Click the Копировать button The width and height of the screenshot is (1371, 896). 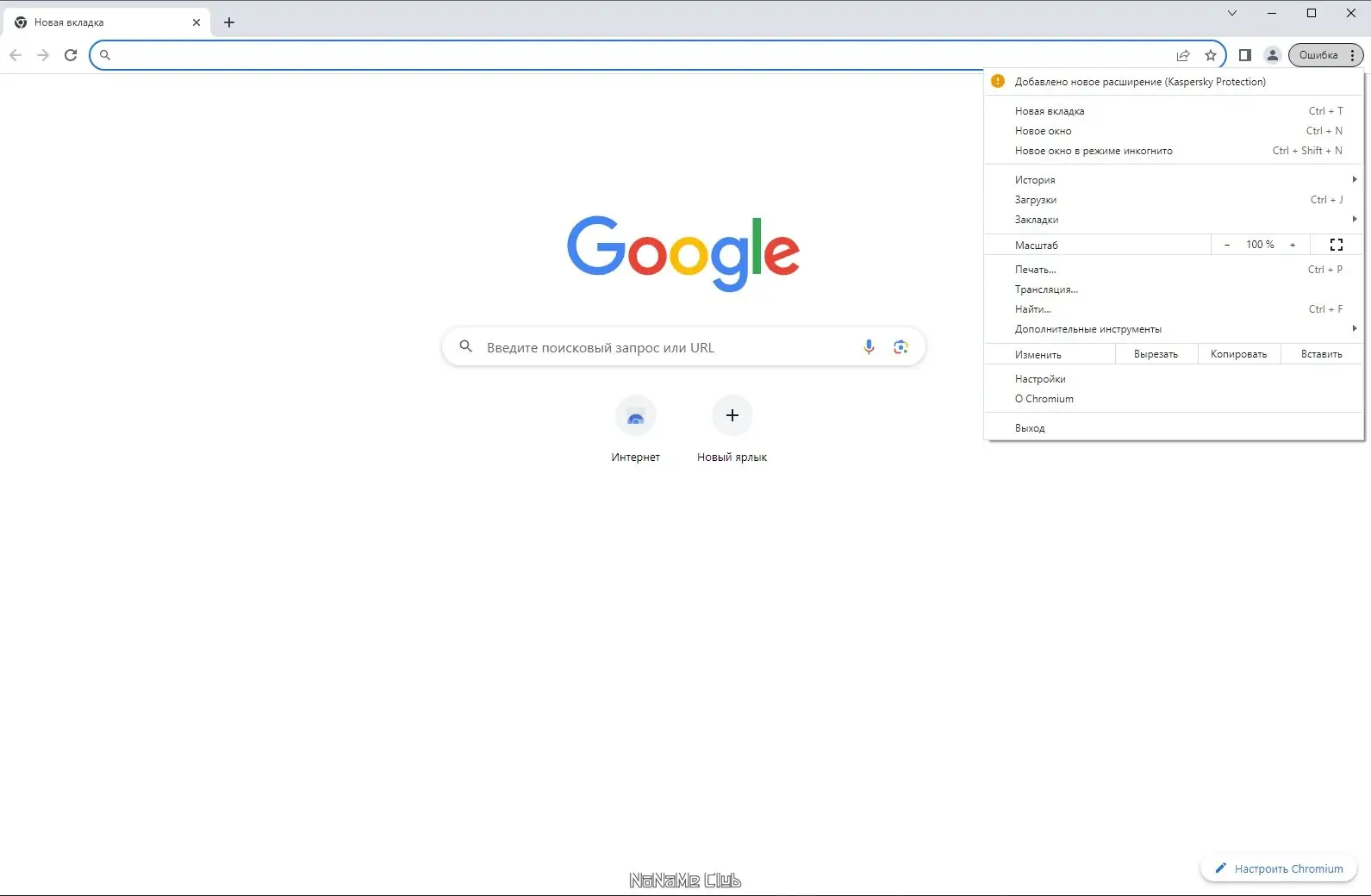click(x=1238, y=354)
